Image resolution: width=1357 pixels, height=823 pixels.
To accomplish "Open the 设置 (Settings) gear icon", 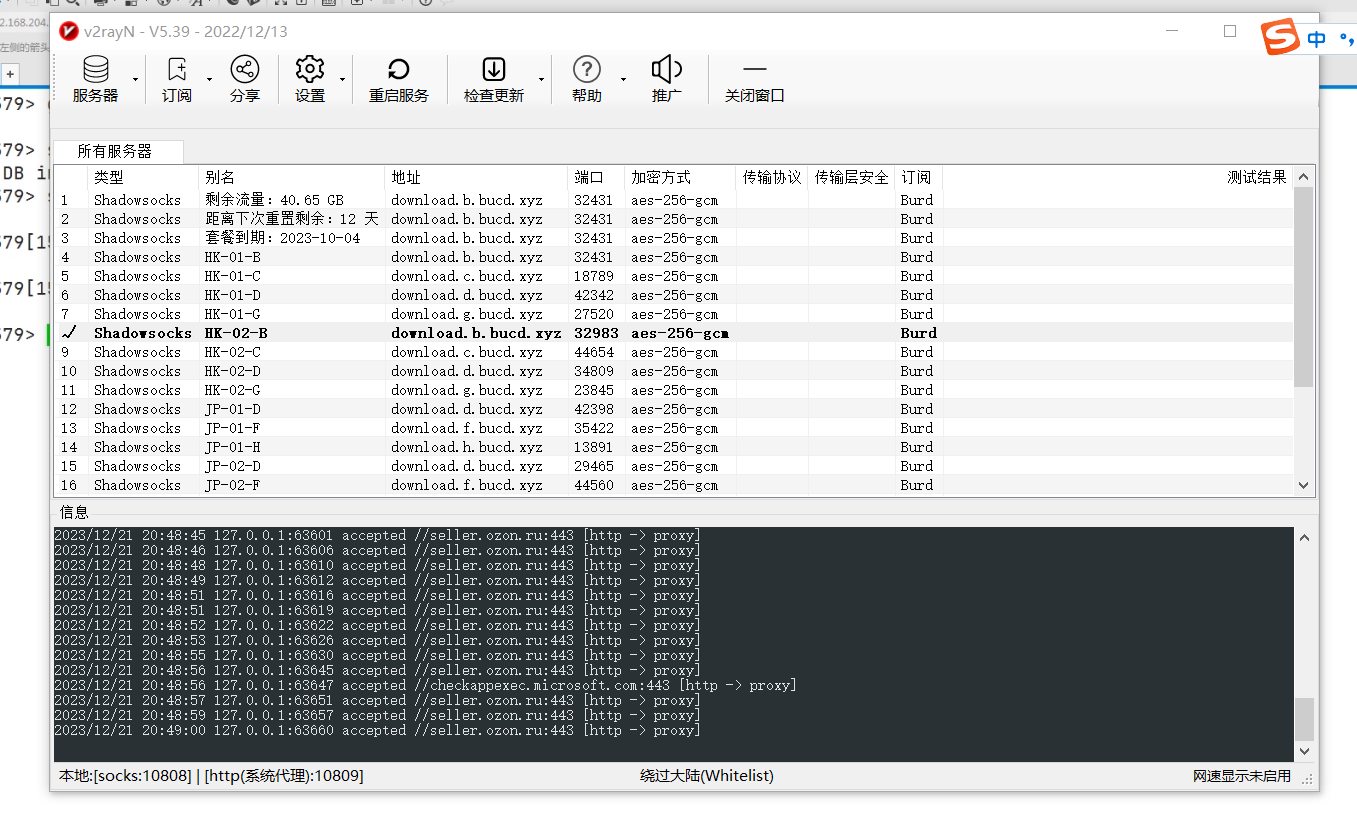I will click(x=310, y=70).
